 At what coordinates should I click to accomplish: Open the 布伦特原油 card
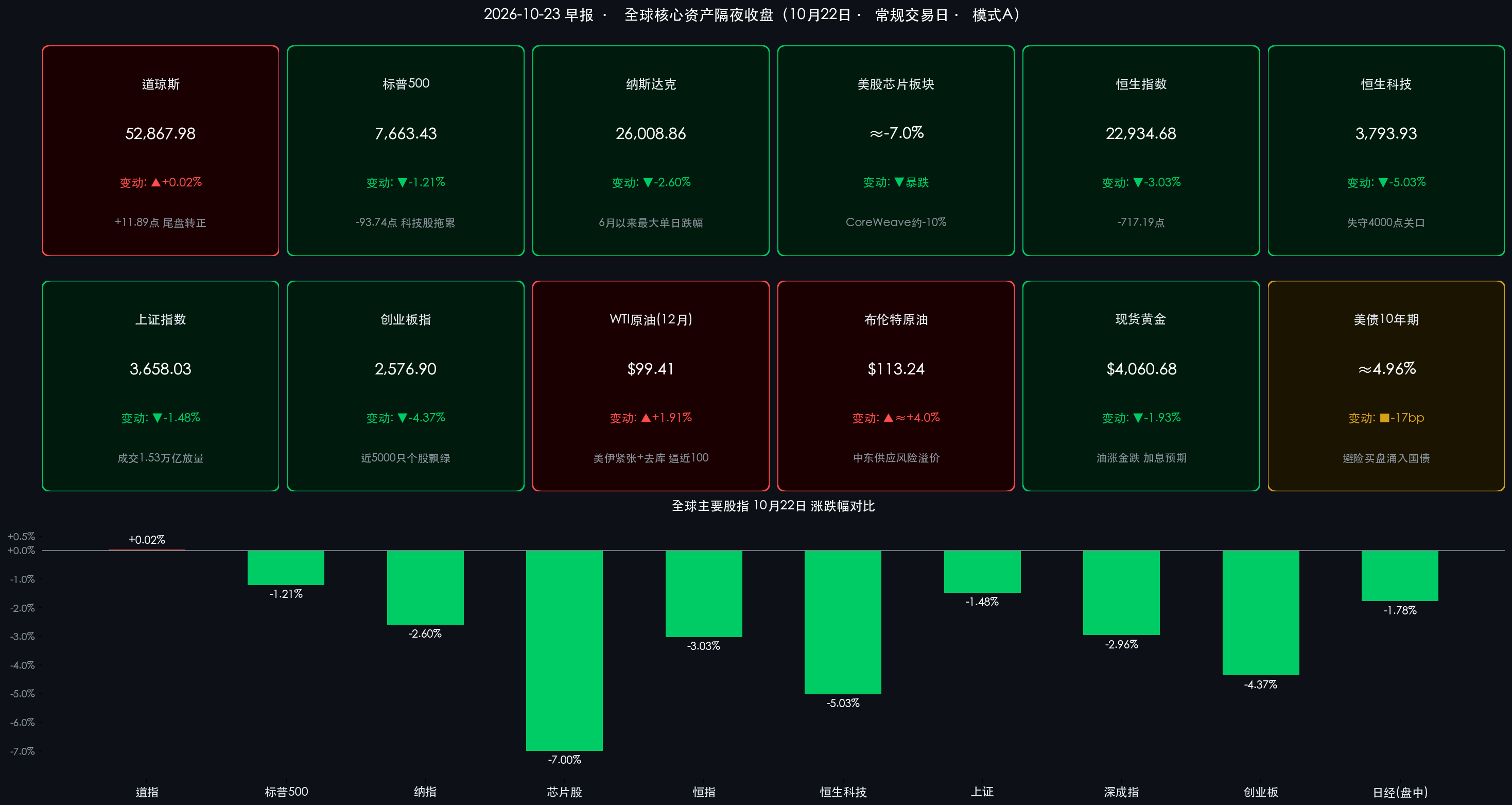pyautogui.click(x=896, y=386)
